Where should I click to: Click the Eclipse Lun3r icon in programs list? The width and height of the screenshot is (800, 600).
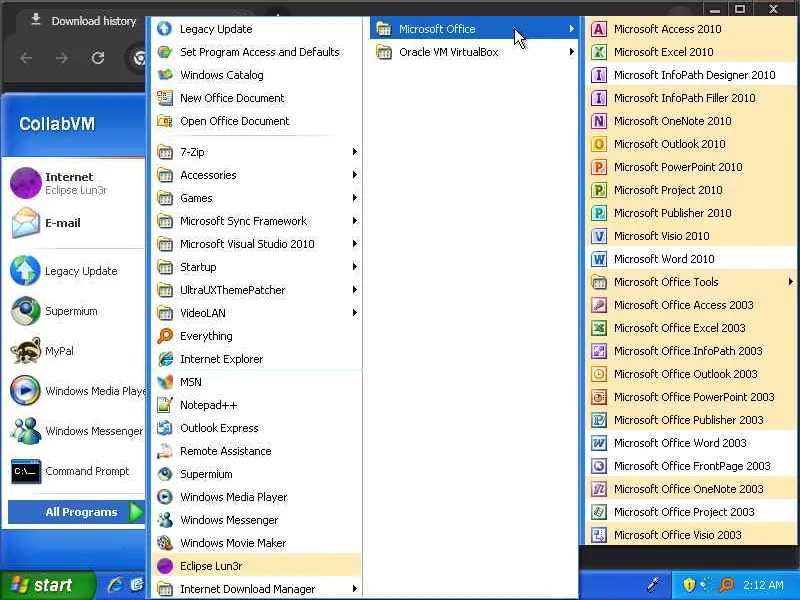(165, 566)
